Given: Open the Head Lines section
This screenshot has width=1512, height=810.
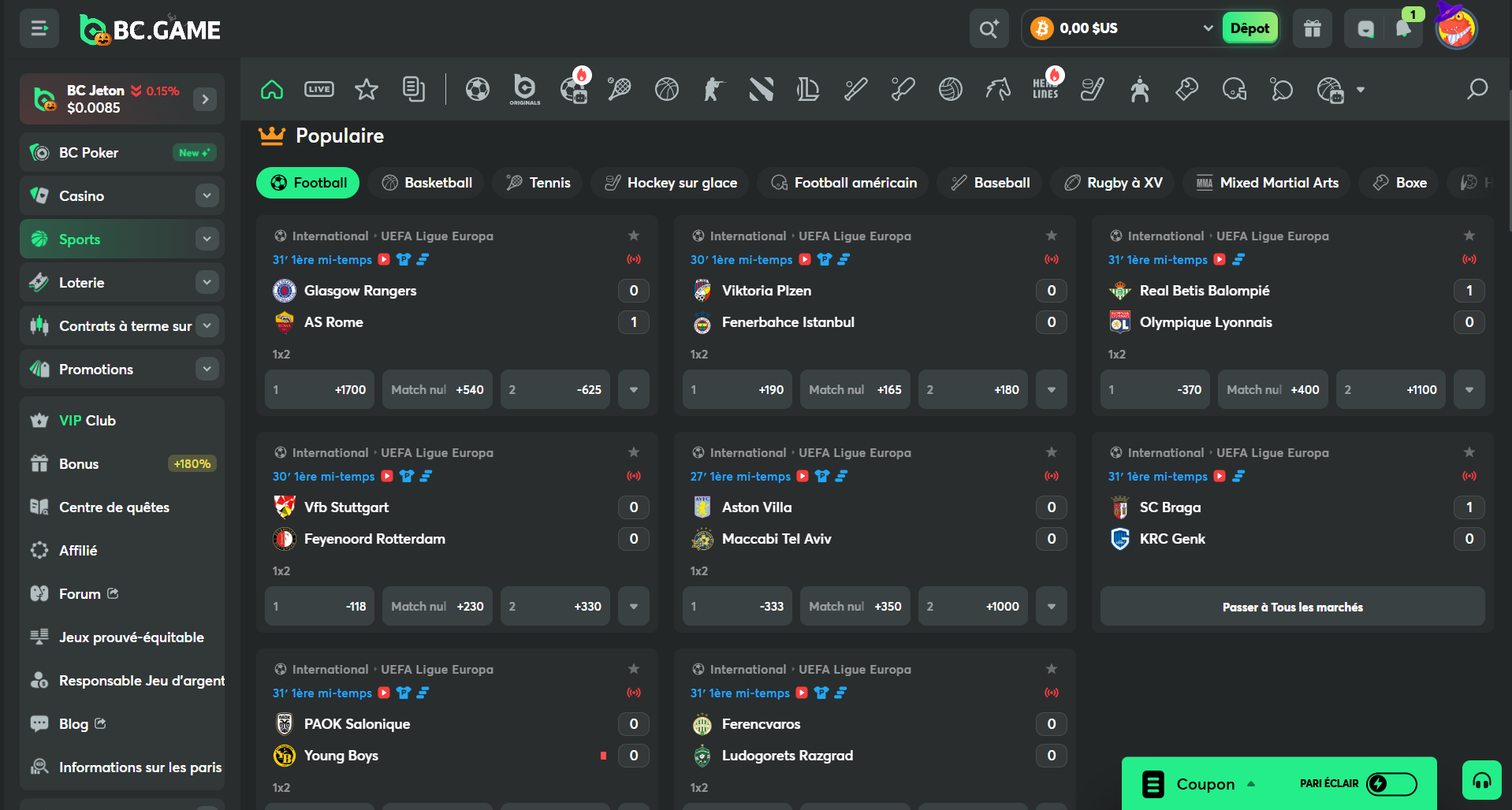Looking at the screenshot, I should tap(1046, 90).
